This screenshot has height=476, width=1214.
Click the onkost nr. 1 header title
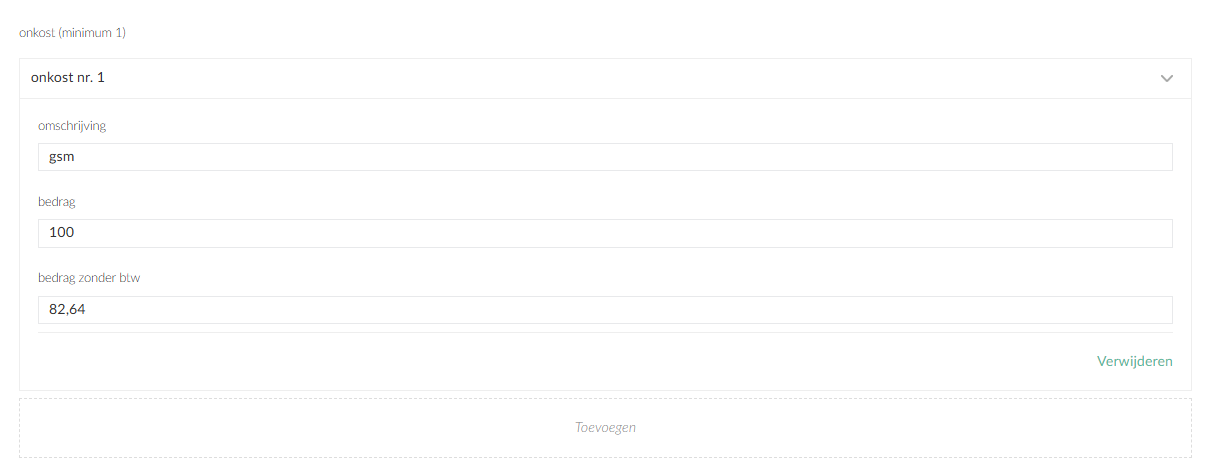point(68,77)
